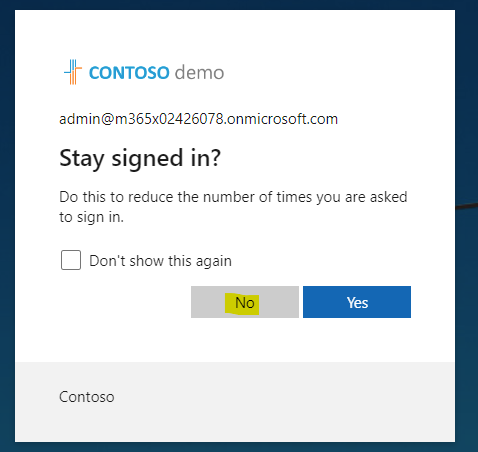Click the blue CONTOSO wordmark
The width and height of the screenshot is (478, 452).
129,73
